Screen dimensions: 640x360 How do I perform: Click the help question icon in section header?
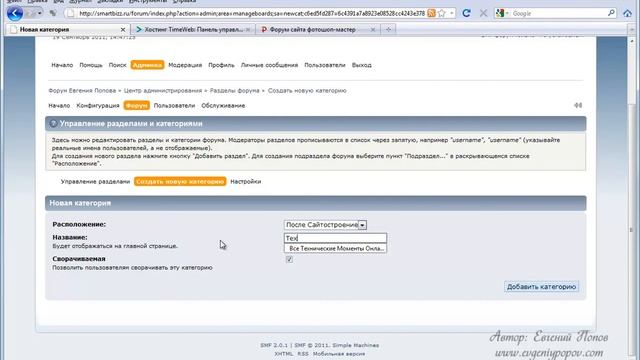tap(53, 123)
